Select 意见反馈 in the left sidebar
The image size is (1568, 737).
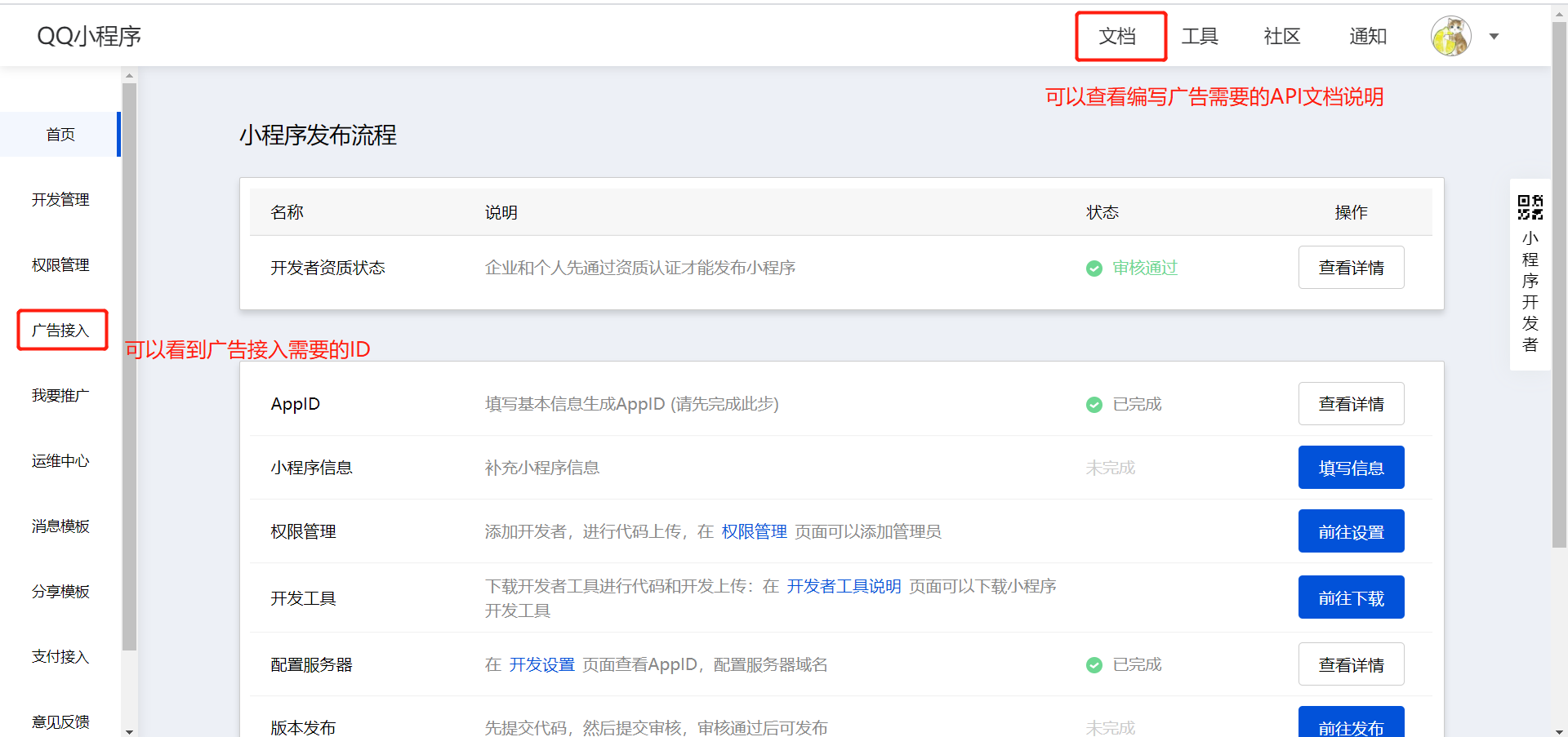coord(60,722)
